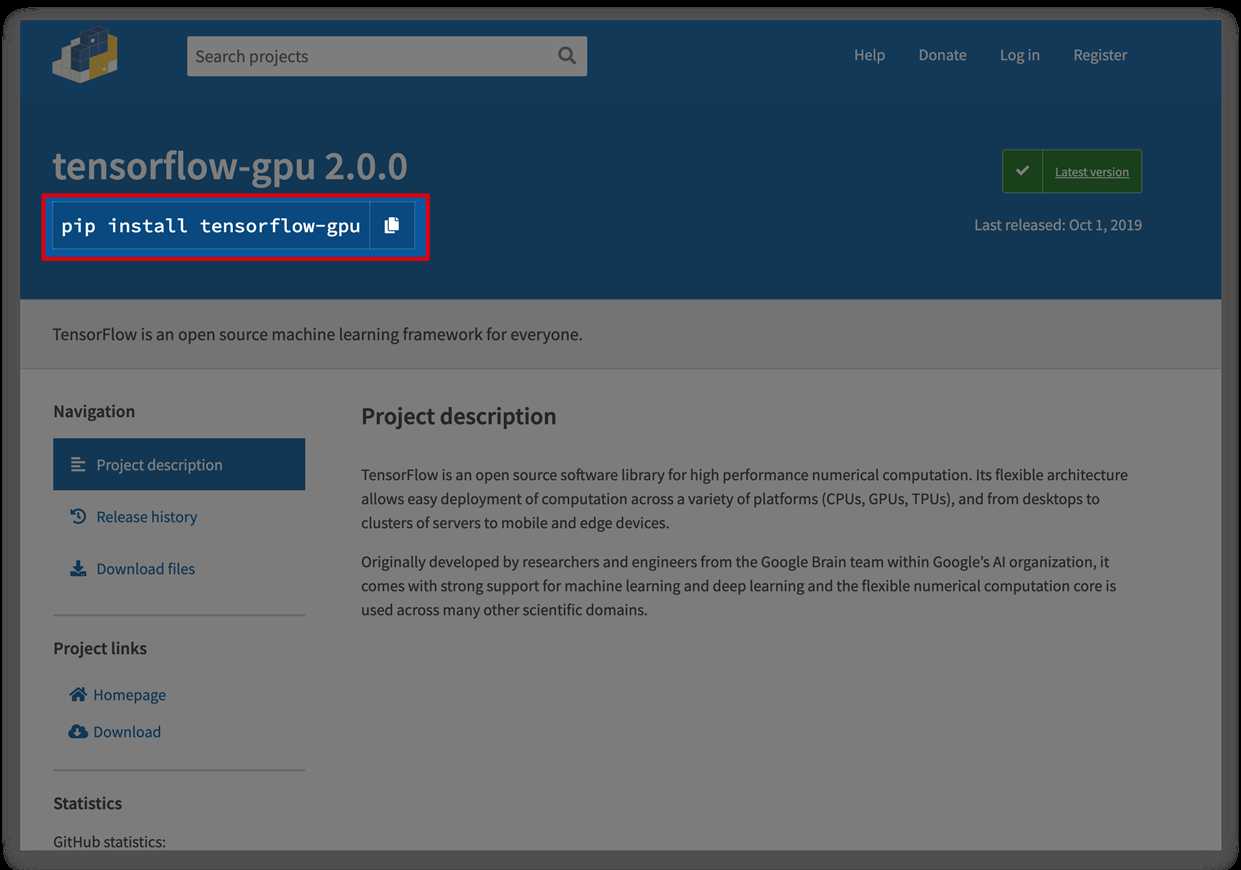Image resolution: width=1241 pixels, height=870 pixels.
Task: Click the Project links heading
Action: click(x=100, y=648)
